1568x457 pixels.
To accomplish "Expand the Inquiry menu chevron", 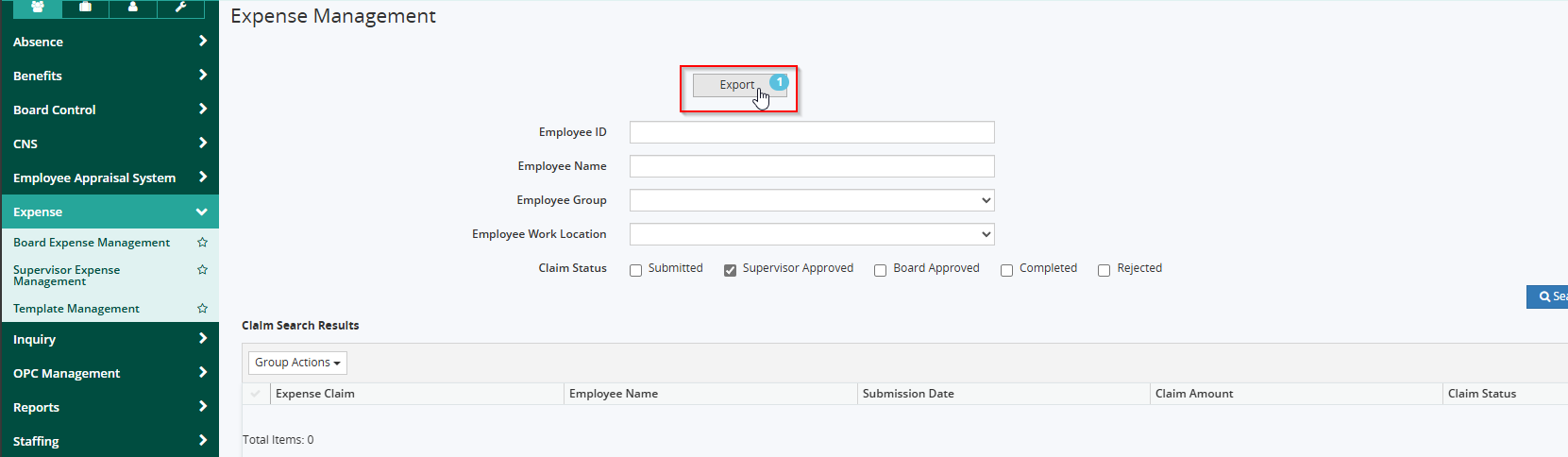I will (x=202, y=338).
